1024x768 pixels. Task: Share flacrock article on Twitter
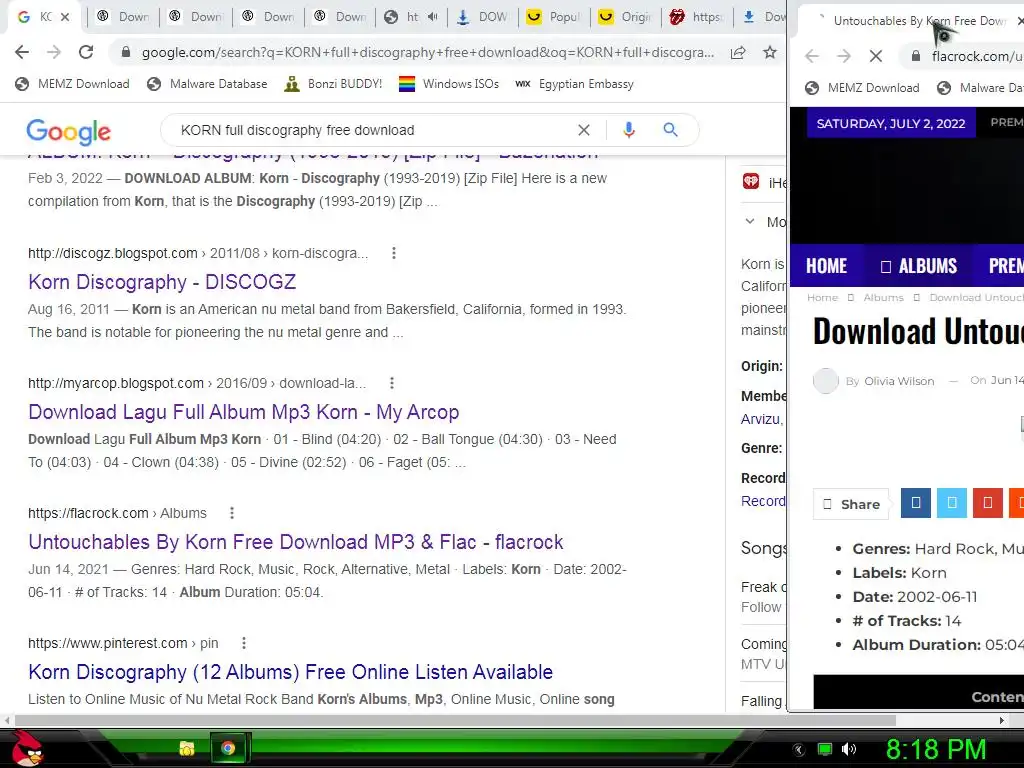pyautogui.click(x=952, y=503)
